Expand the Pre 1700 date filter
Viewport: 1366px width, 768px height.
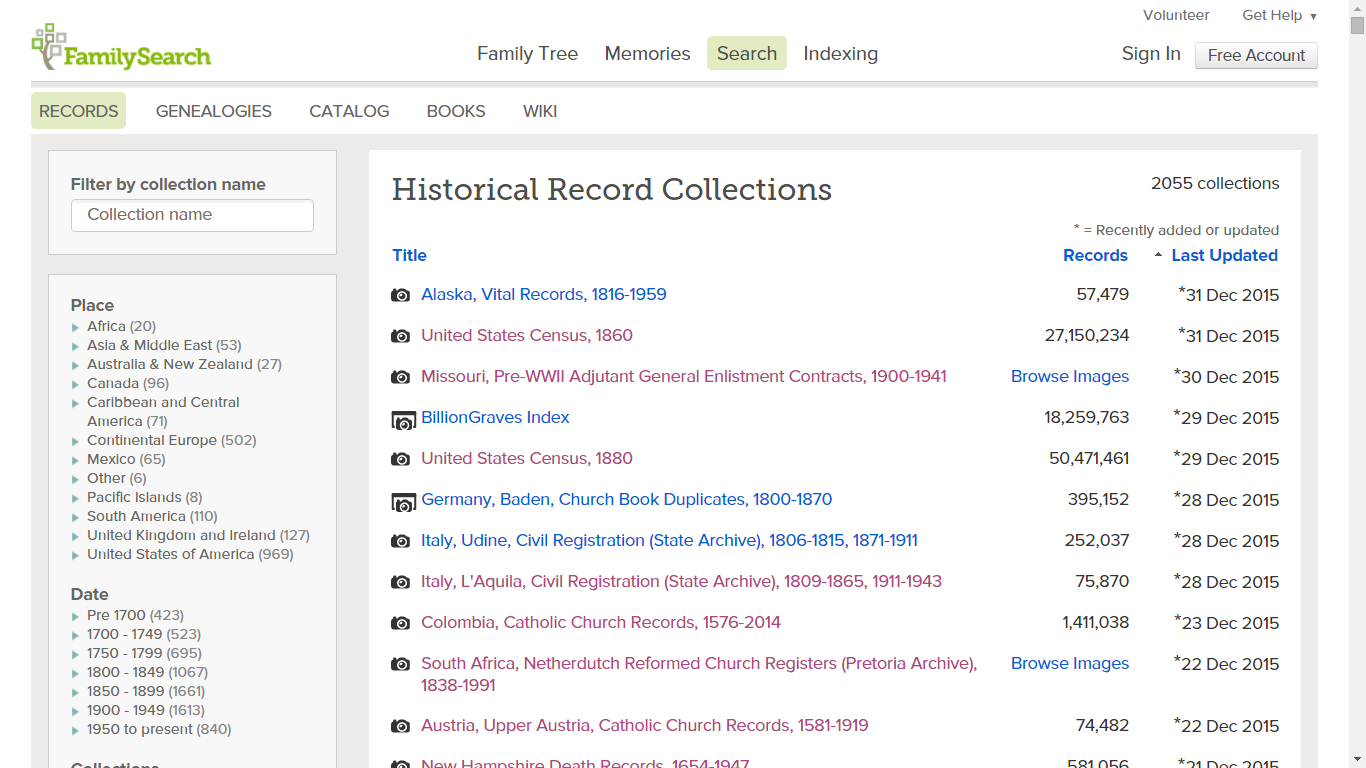[x=76, y=616]
